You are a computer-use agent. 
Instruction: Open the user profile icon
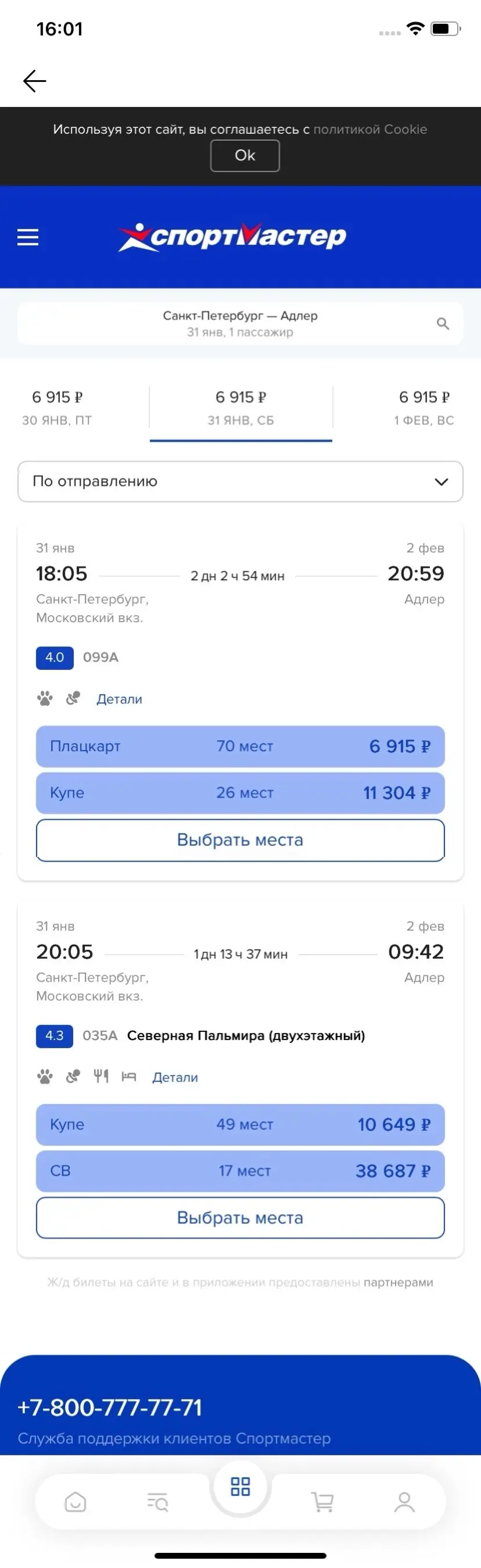click(x=404, y=1502)
